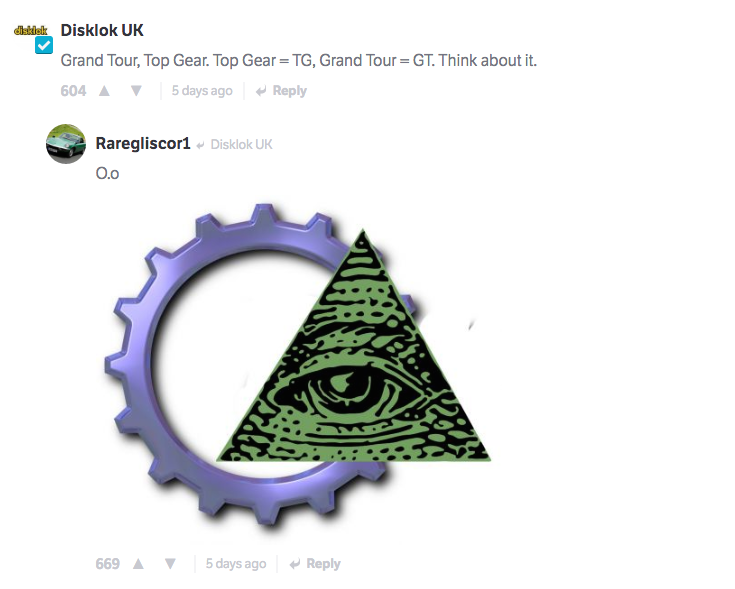Image resolution: width=735 pixels, height=589 pixels.
Task: Open timestamp '5 days ago' beside 604
Action: (202, 90)
